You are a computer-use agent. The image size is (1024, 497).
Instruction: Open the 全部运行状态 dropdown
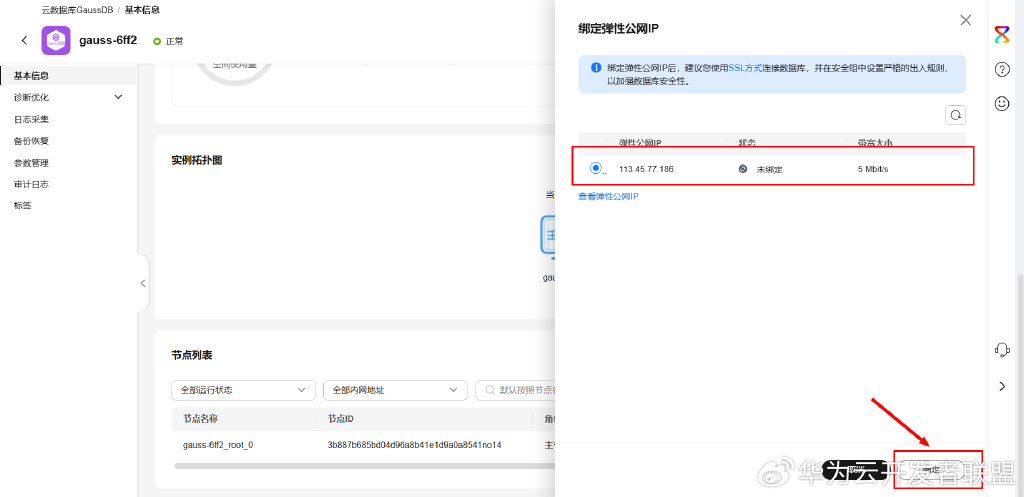[244, 390]
